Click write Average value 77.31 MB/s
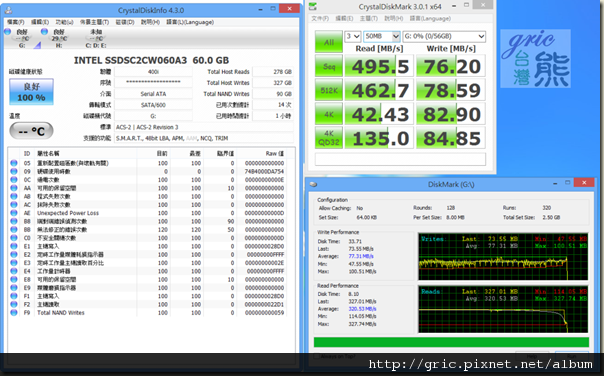Screen dimensions: 604x376 (361, 256)
